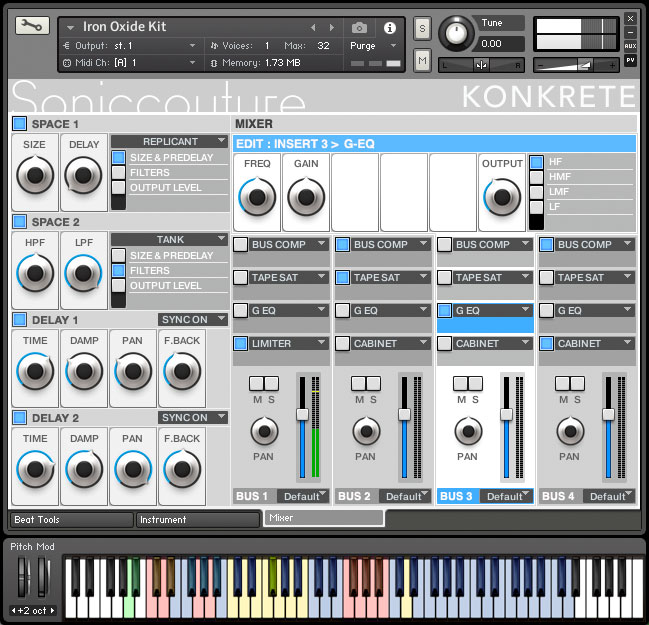Select the Mixer tab
The image size is (649, 625).
pyautogui.click(x=324, y=518)
